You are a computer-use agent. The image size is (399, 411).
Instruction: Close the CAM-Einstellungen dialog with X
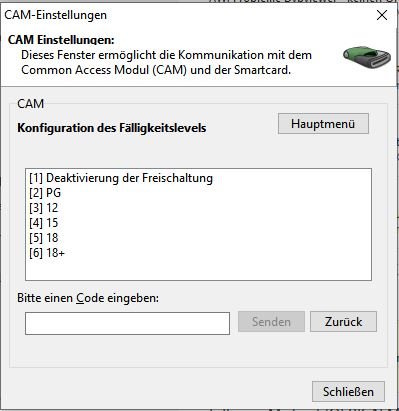point(382,15)
